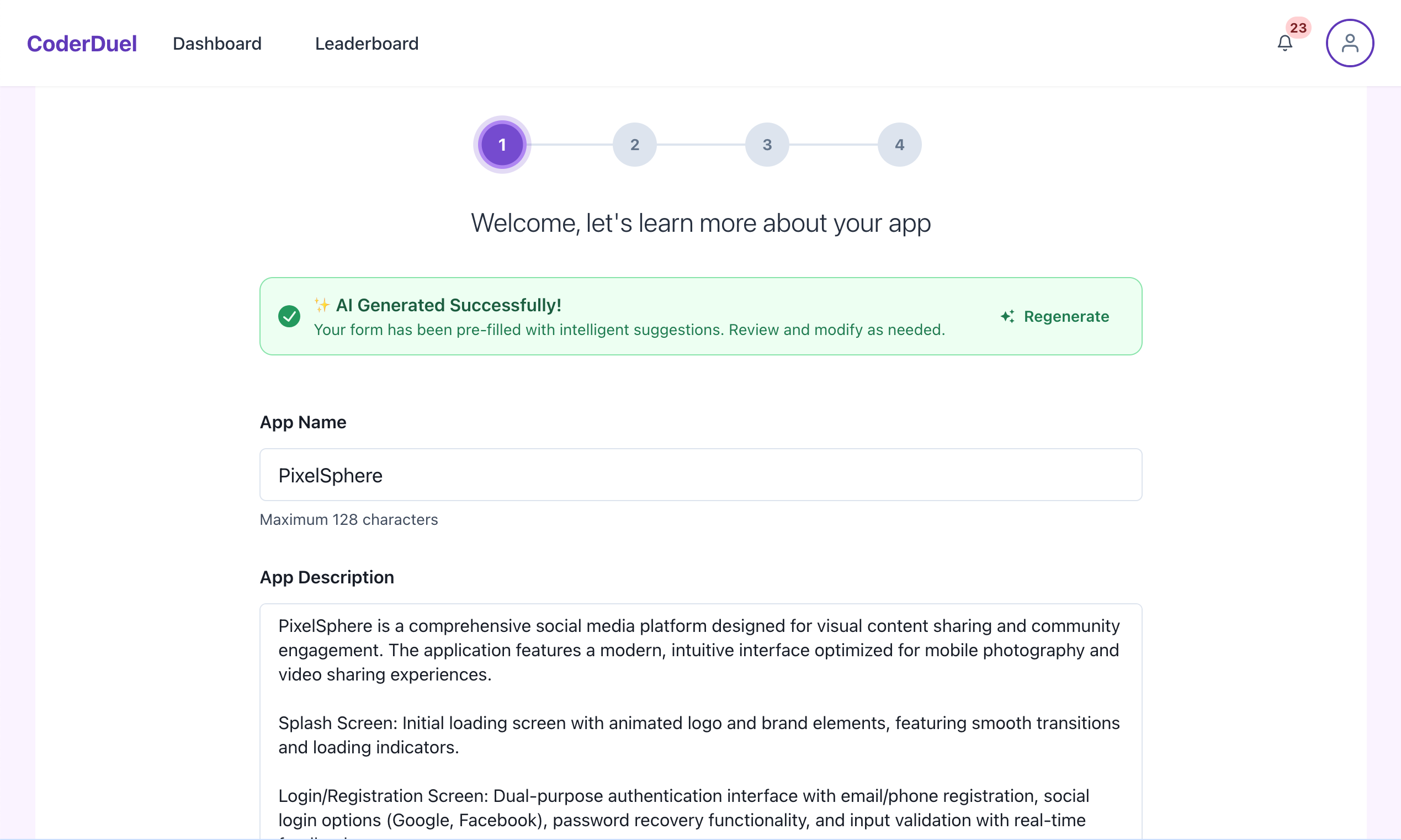This screenshot has height=840, width=1401.
Task: Open the Dashboard menu item
Action: point(217,44)
